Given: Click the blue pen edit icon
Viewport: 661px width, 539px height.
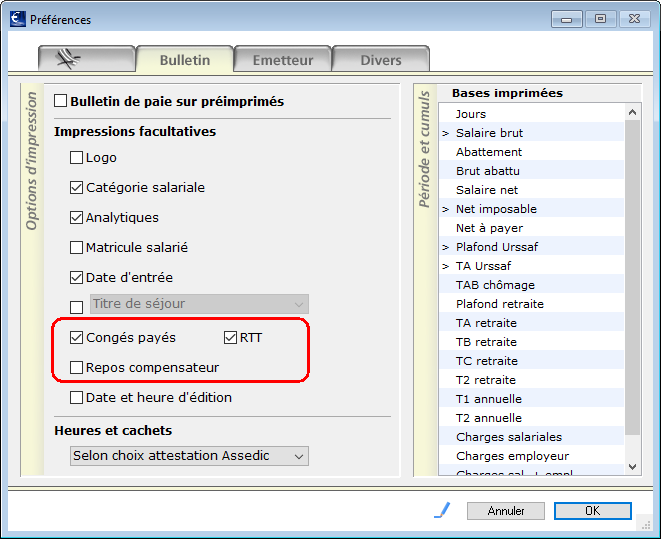Looking at the screenshot, I should pos(442,510).
